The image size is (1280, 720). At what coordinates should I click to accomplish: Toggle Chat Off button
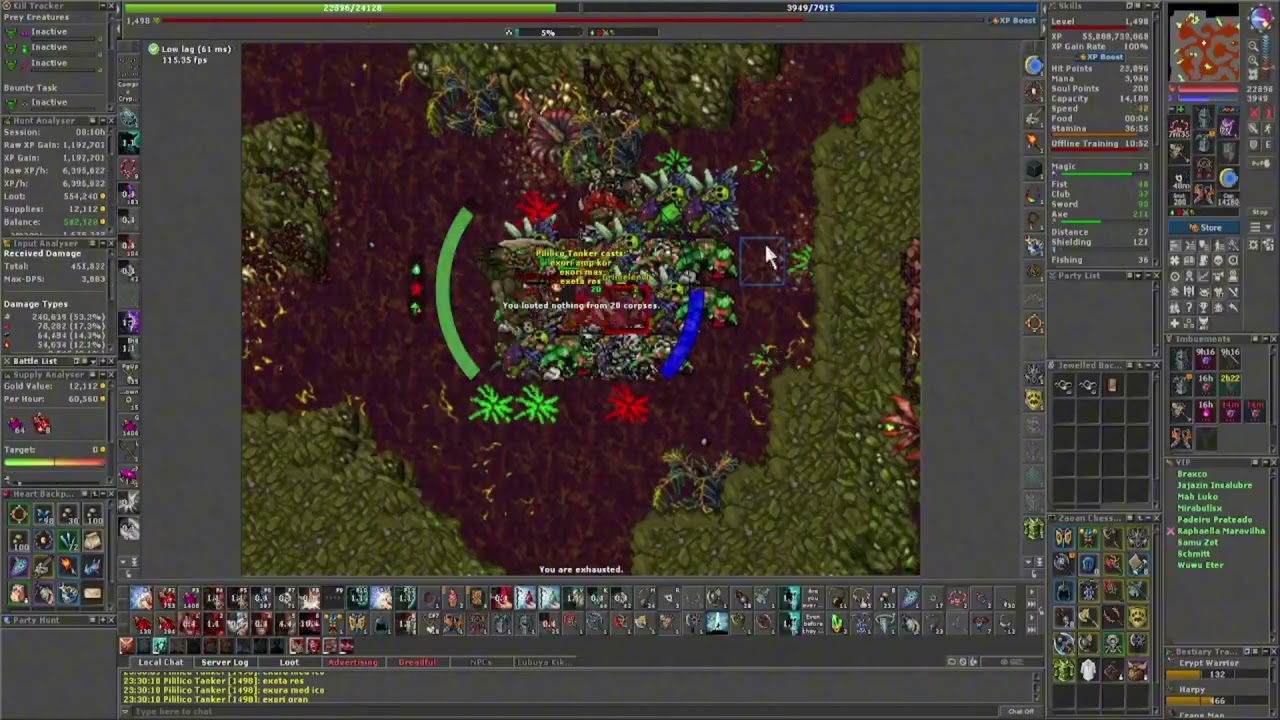coord(1021,711)
